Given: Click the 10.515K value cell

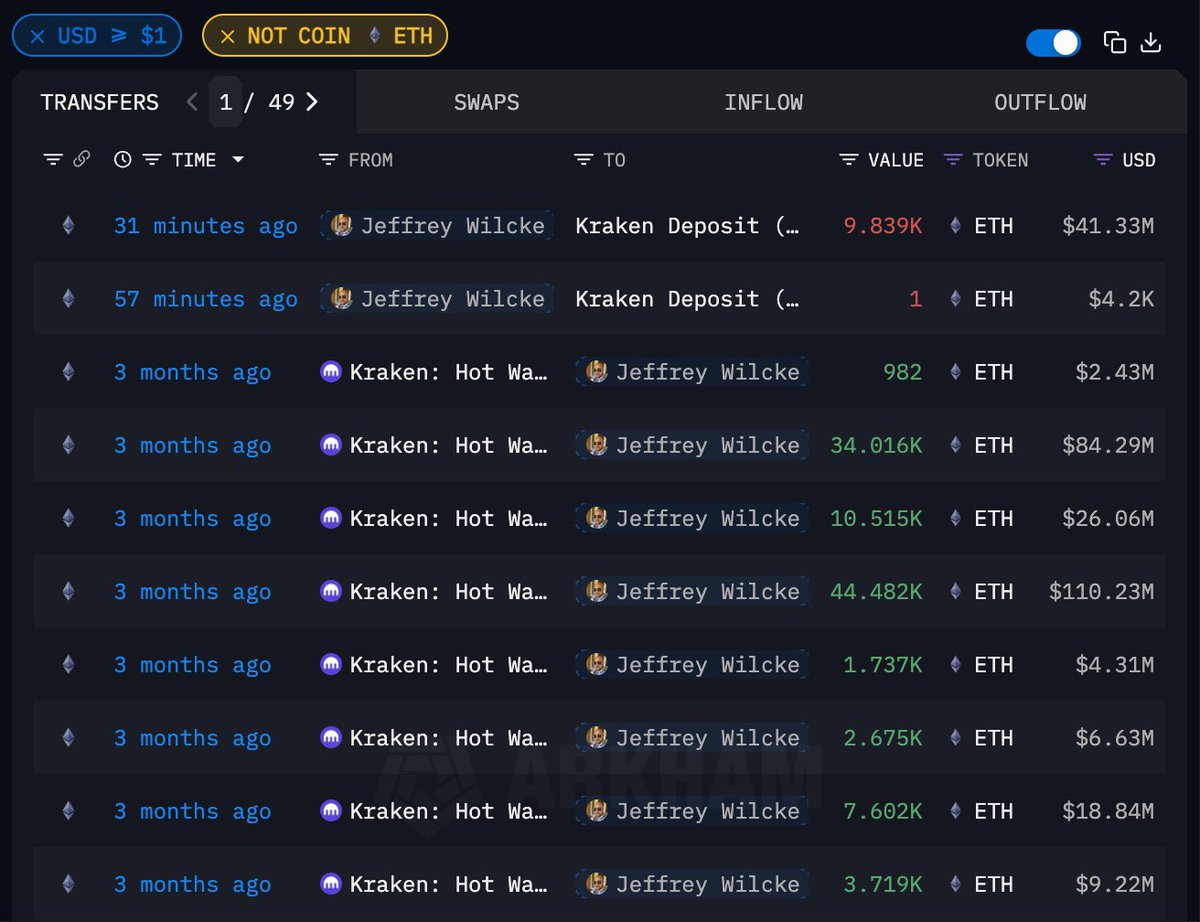Looking at the screenshot, I should tap(876, 518).
